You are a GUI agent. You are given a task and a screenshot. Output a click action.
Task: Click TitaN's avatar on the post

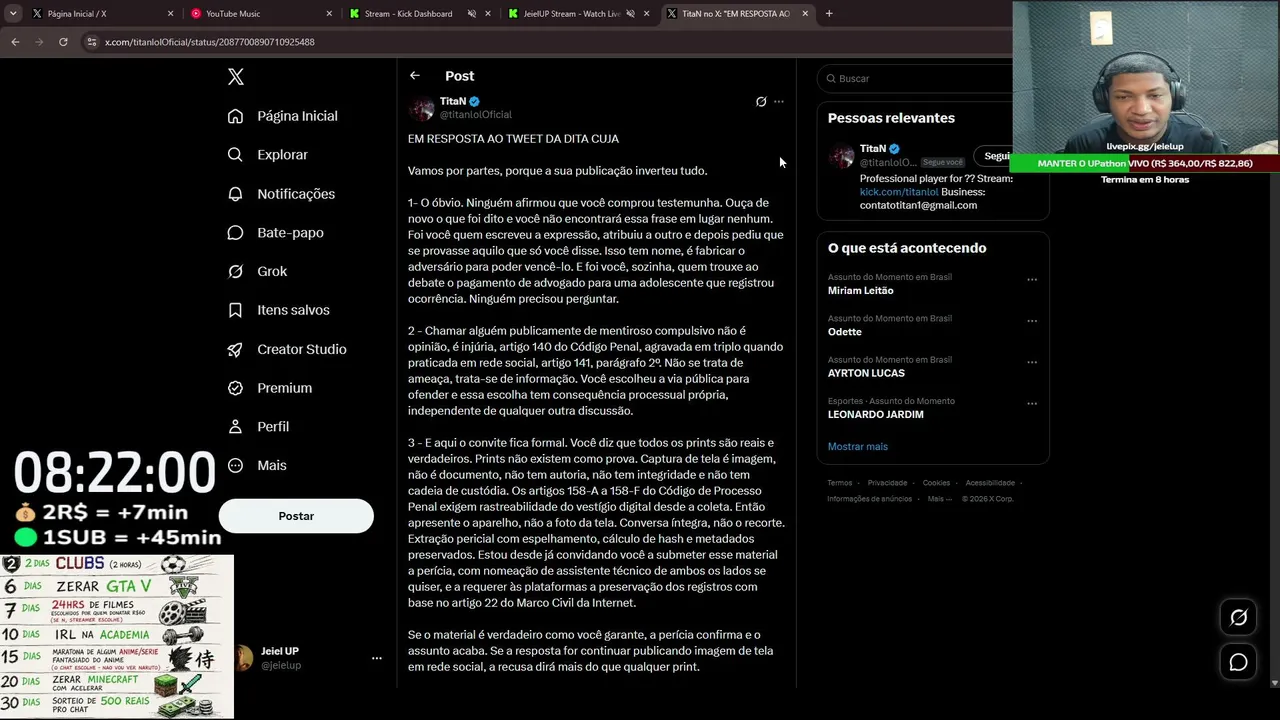[422, 108]
